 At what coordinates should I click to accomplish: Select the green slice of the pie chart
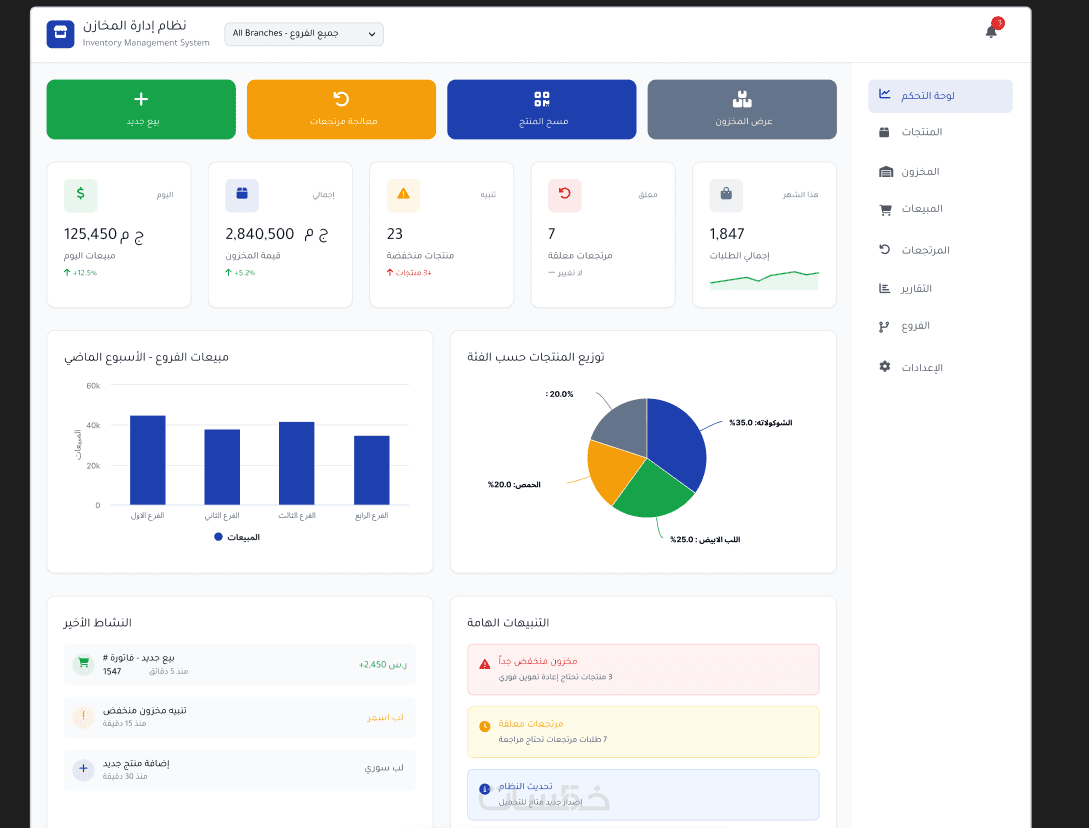[x=650, y=491]
